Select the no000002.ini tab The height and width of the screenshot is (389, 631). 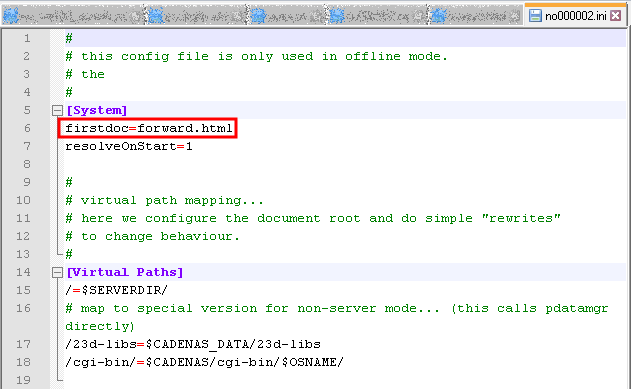(575, 16)
